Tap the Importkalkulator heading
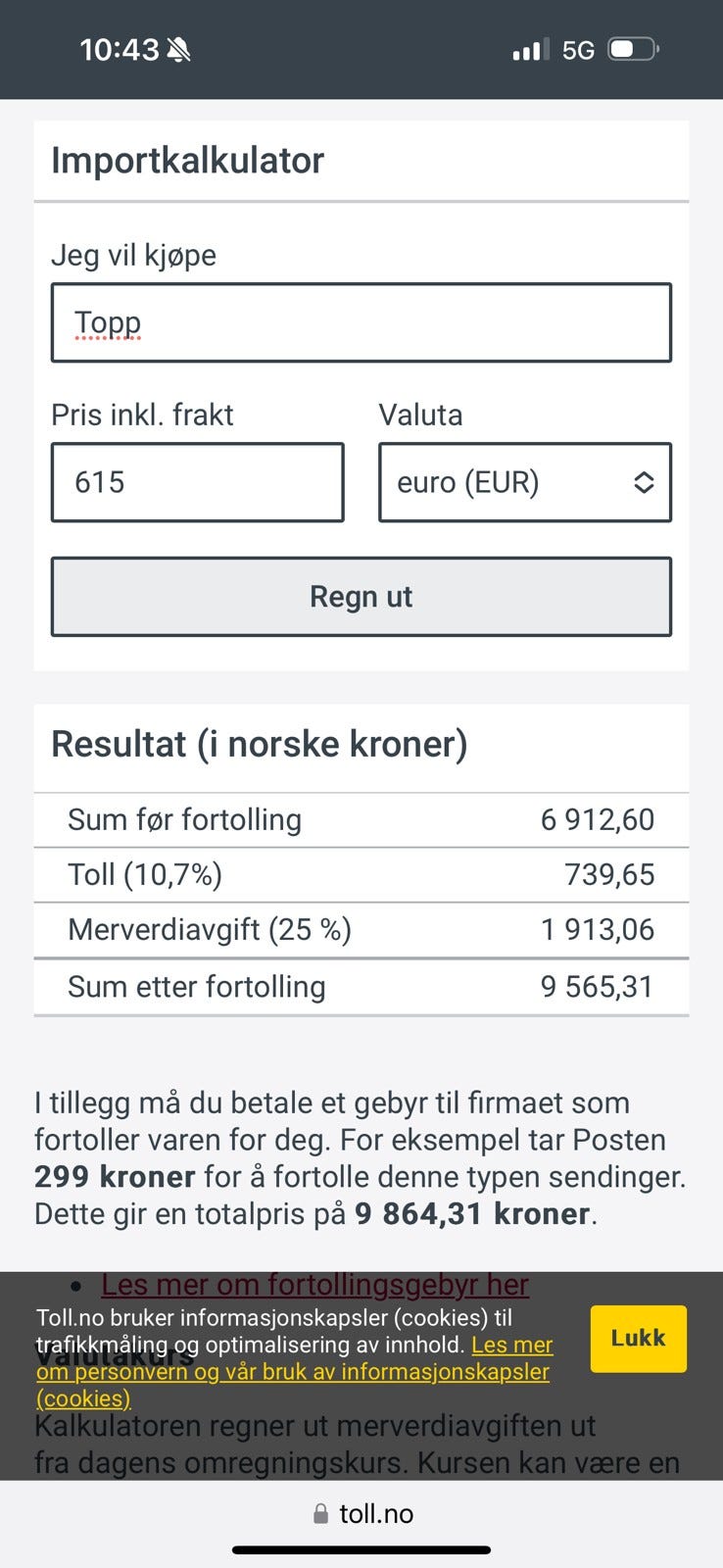Image resolution: width=723 pixels, height=1568 pixels. [188, 161]
